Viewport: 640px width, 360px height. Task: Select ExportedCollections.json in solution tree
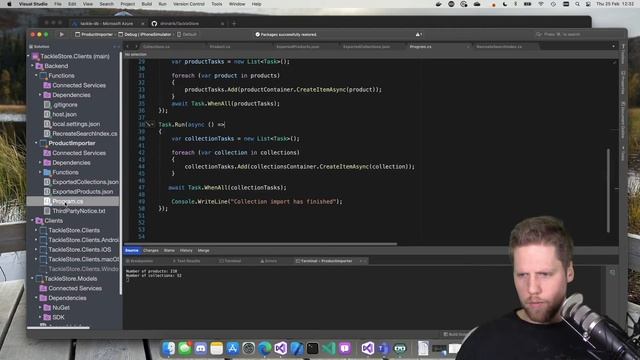click(x=85, y=182)
